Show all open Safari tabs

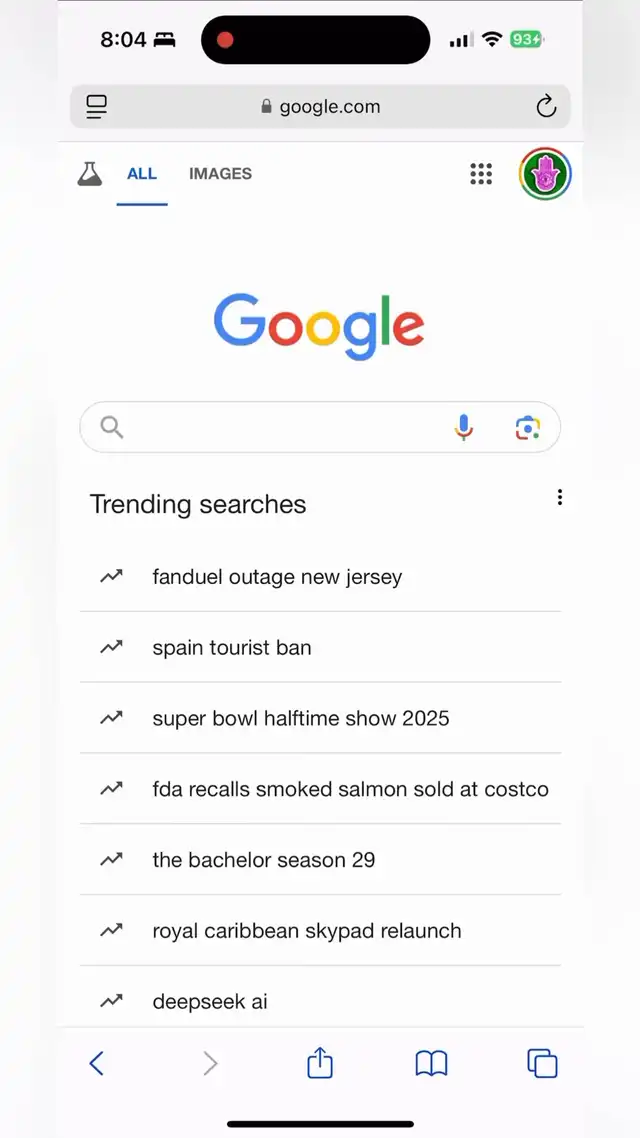click(542, 1063)
